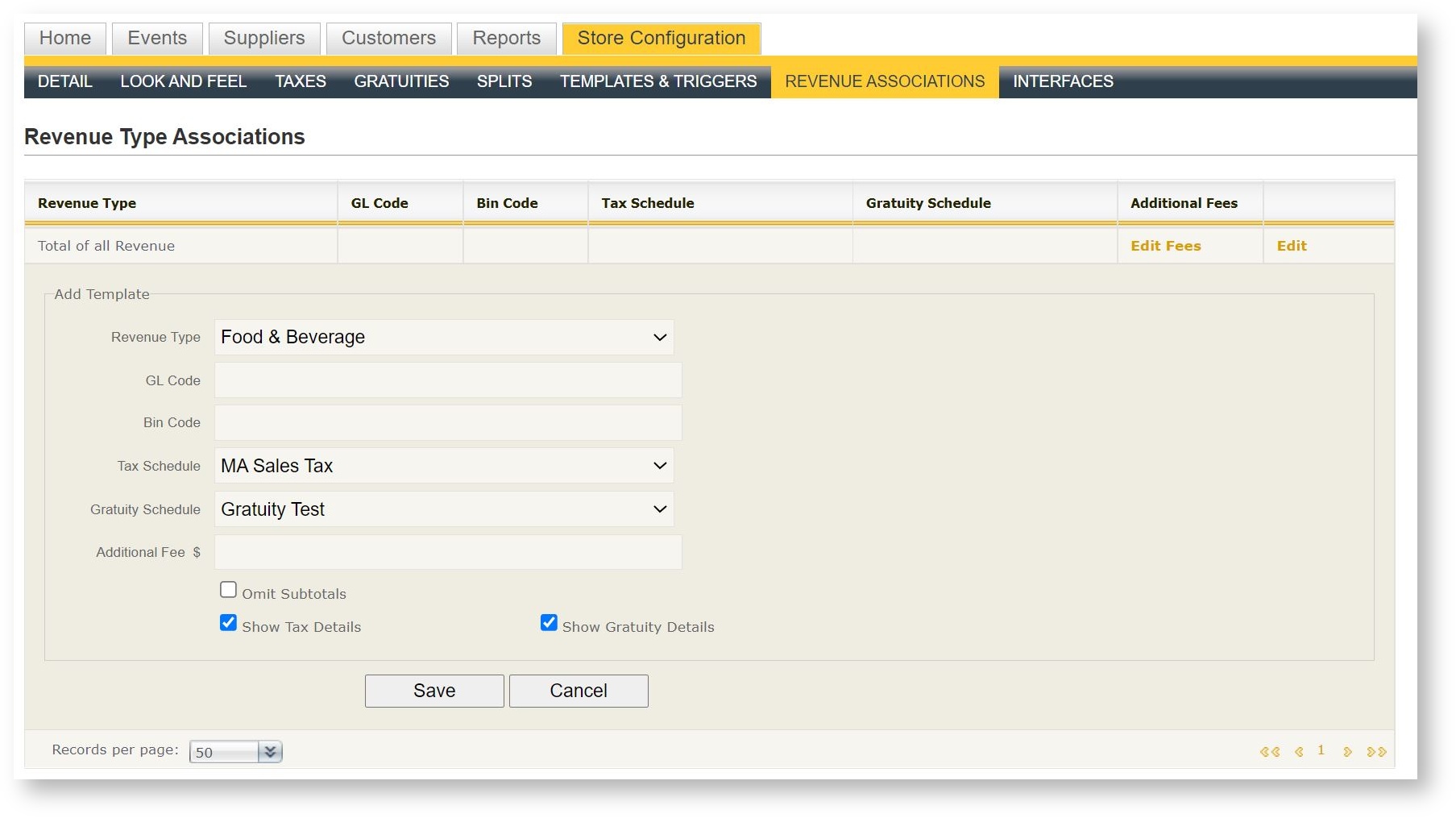The width and height of the screenshot is (1456, 818).
Task: Uncheck Show Tax Details
Action: (229, 623)
